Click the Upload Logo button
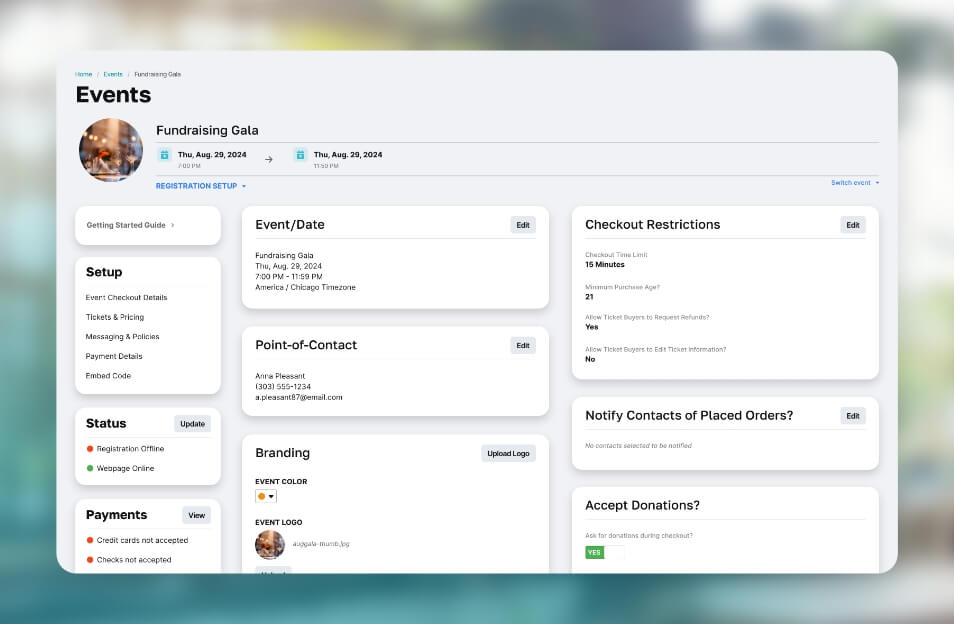Screen dimensions: 954x624 tap(508, 454)
